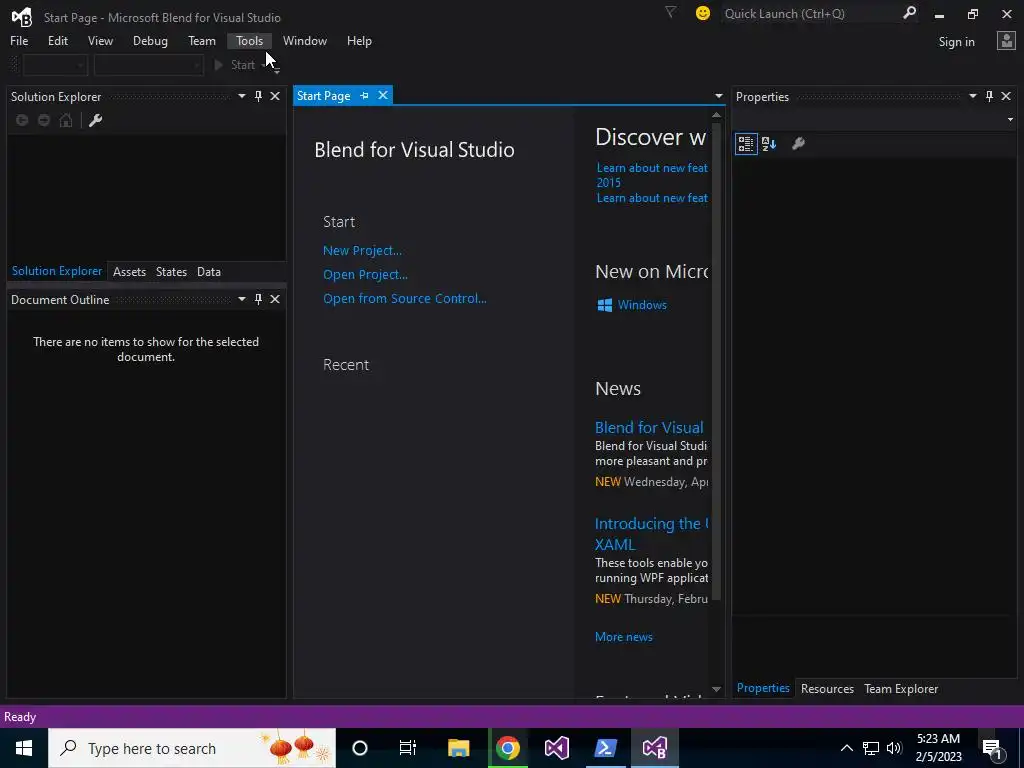The height and width of the screenshot is (768, 1024).
Task: Close the Properties panel
Action: (x=1006, y=97)
